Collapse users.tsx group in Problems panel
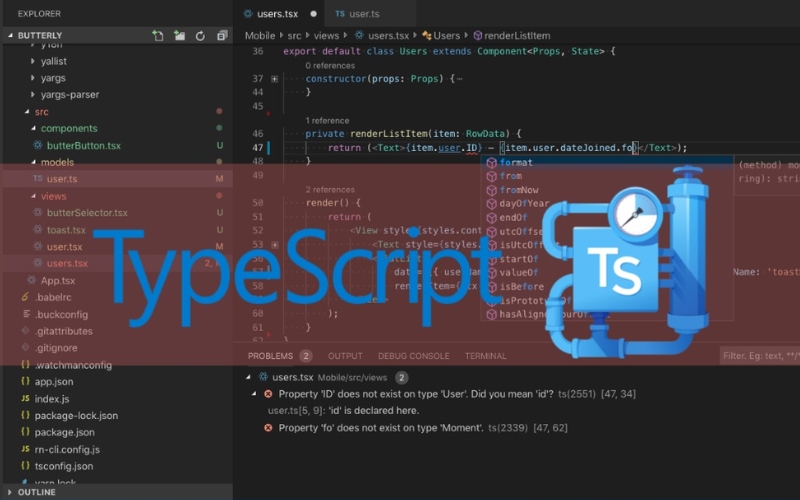The height and width of the screenshot is (500, 800). click(x=248, y=377)
